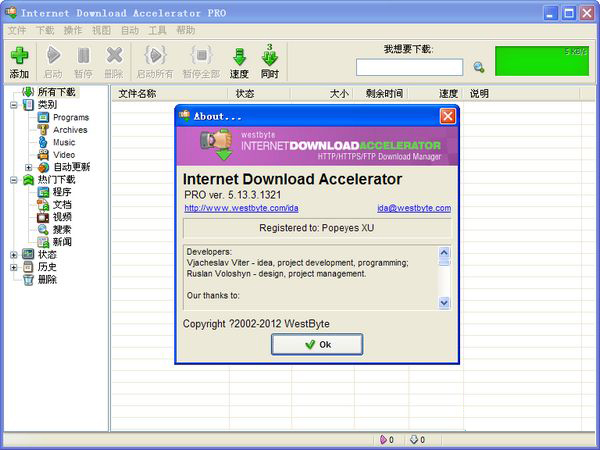Select the 自动更新 globe icon
Viewport: 600px width, 450px height.
[x=43, y=167]
